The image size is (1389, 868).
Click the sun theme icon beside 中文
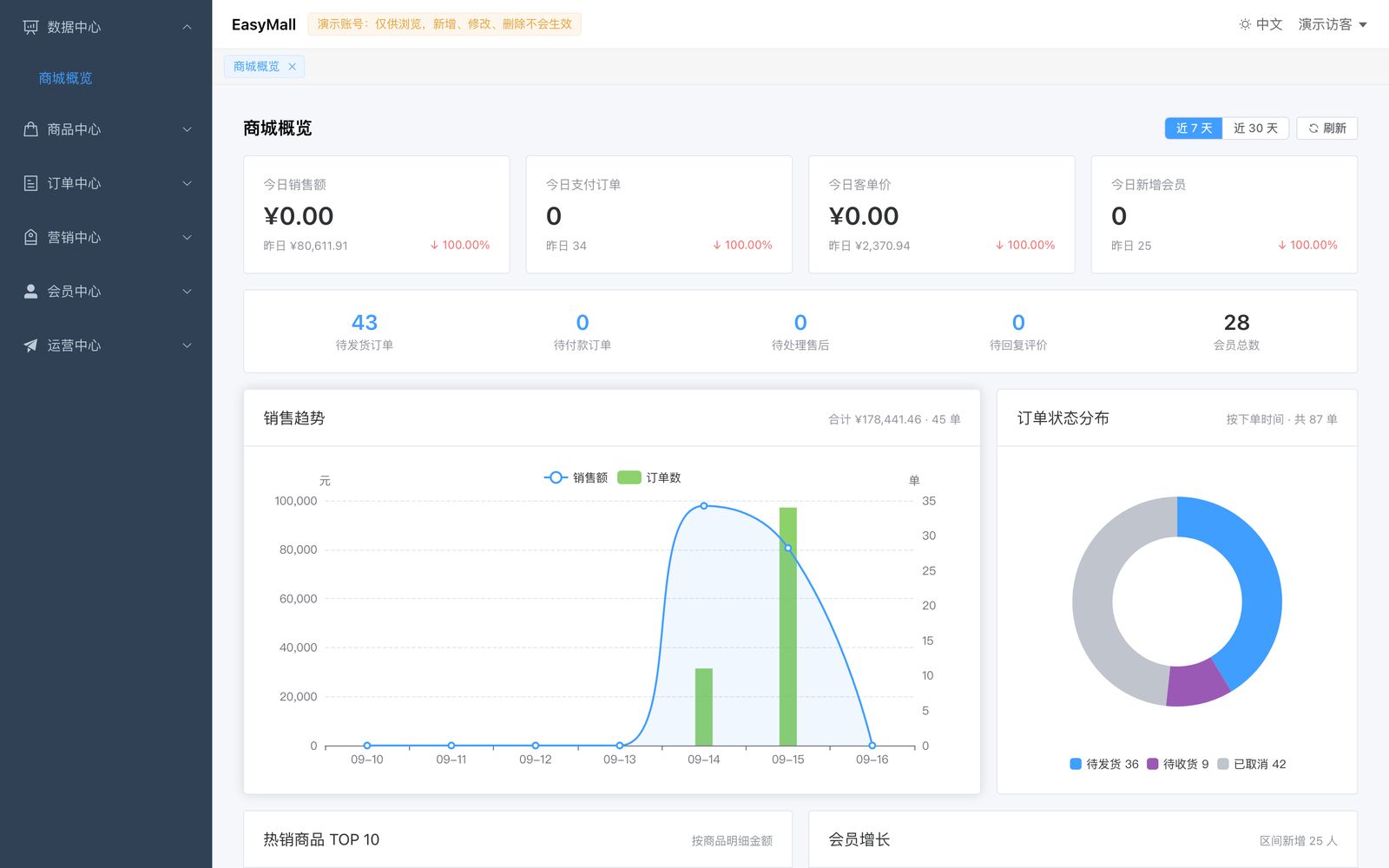click(x=1245, y=24)
